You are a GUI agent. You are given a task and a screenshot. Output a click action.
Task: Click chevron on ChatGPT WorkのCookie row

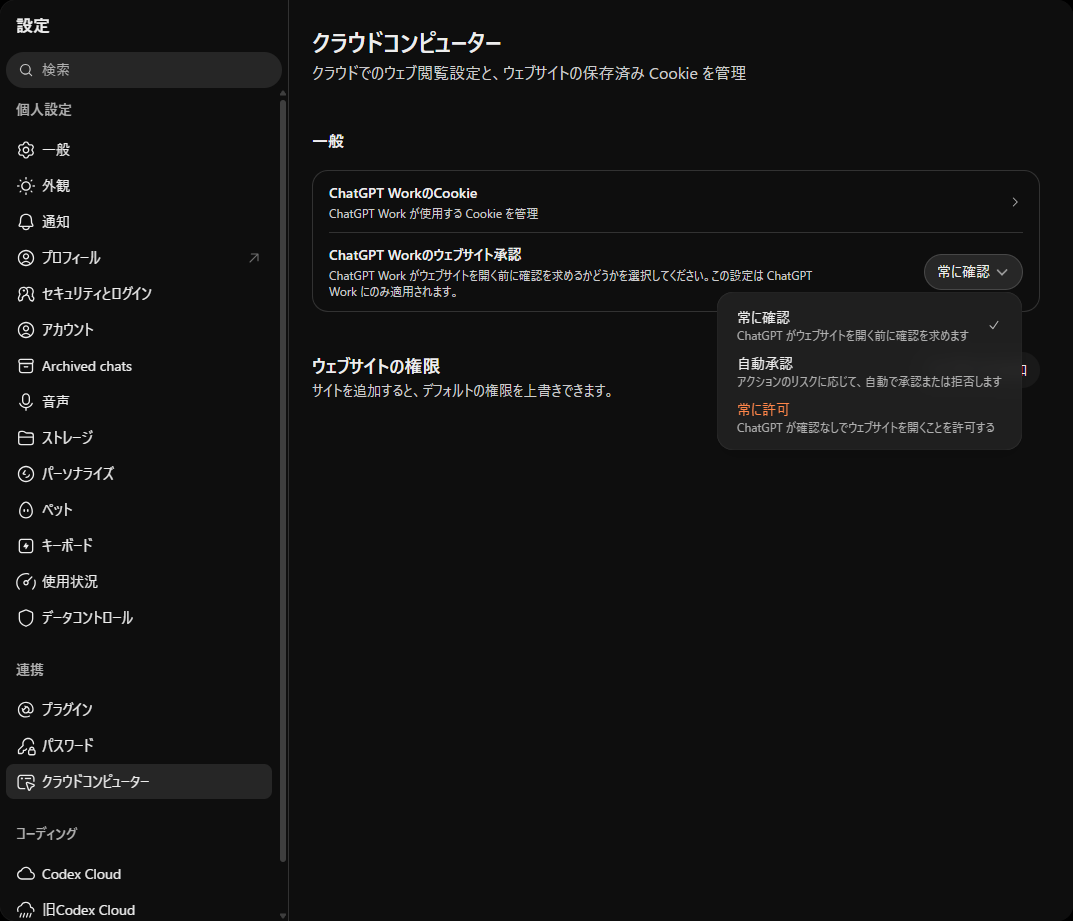coord(1015,203)
